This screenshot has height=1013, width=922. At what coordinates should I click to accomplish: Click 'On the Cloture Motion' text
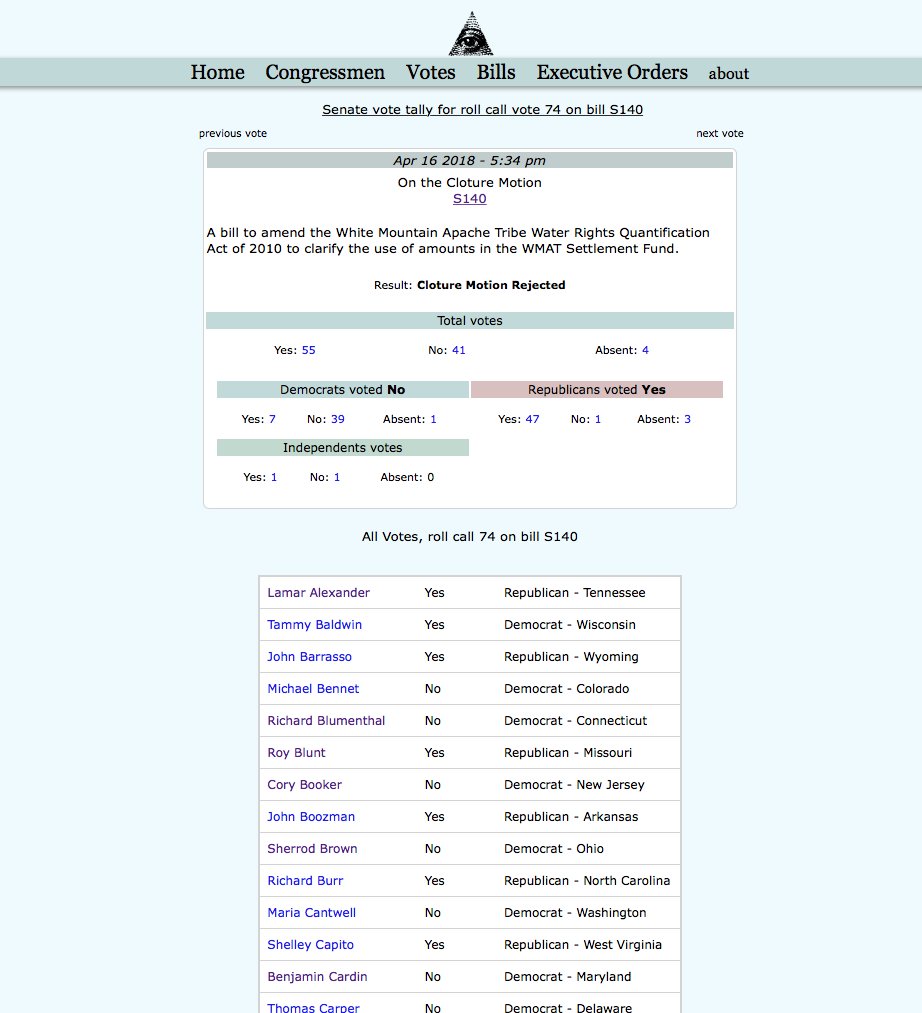(x=470, y=183)
